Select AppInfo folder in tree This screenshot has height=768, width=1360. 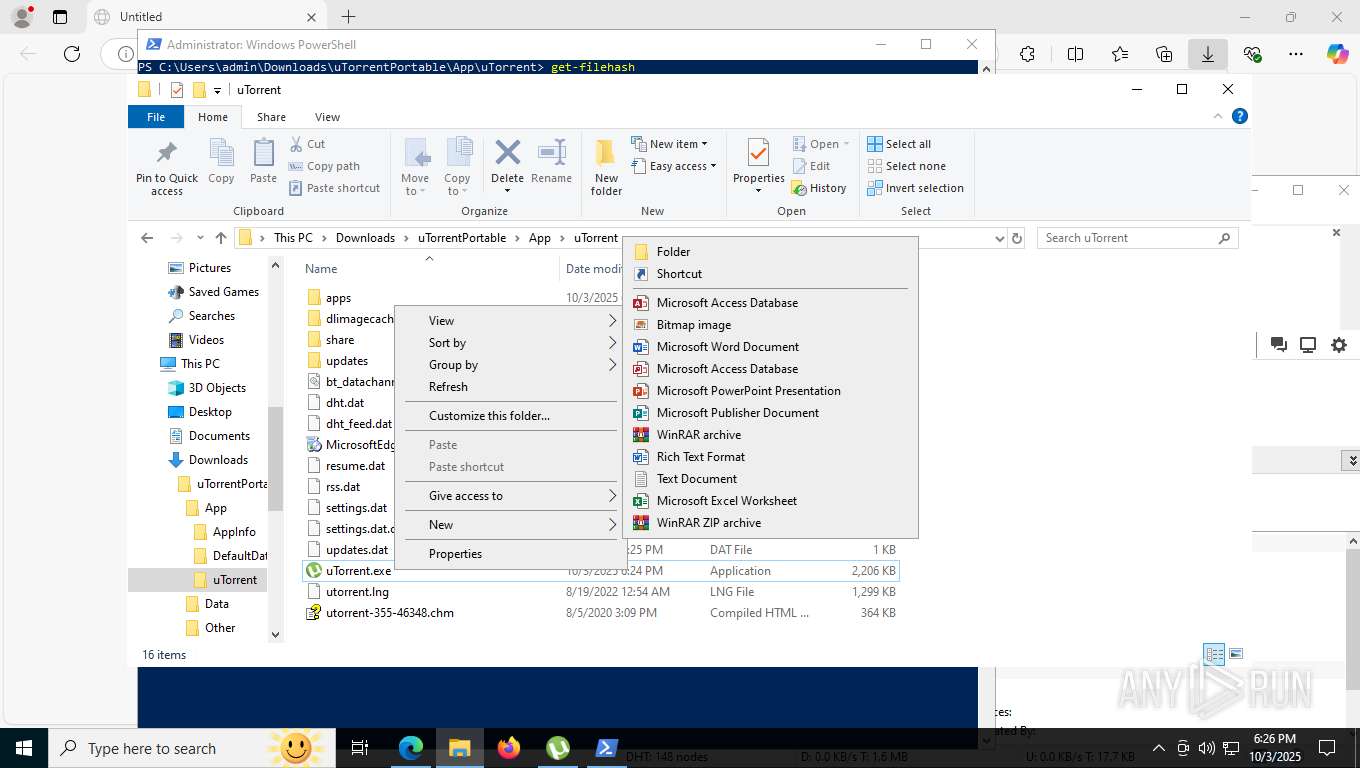[x=234, y=532]
